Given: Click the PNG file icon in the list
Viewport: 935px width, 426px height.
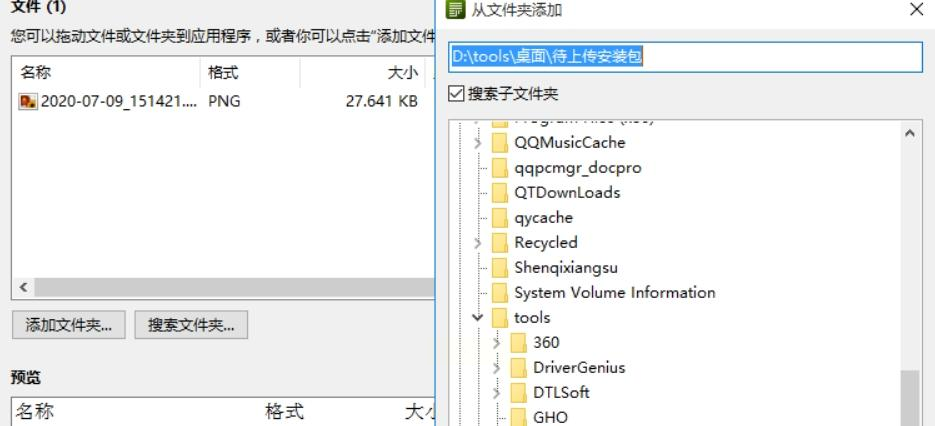Looking at the screenshot, I should click(x=27, y=101).
